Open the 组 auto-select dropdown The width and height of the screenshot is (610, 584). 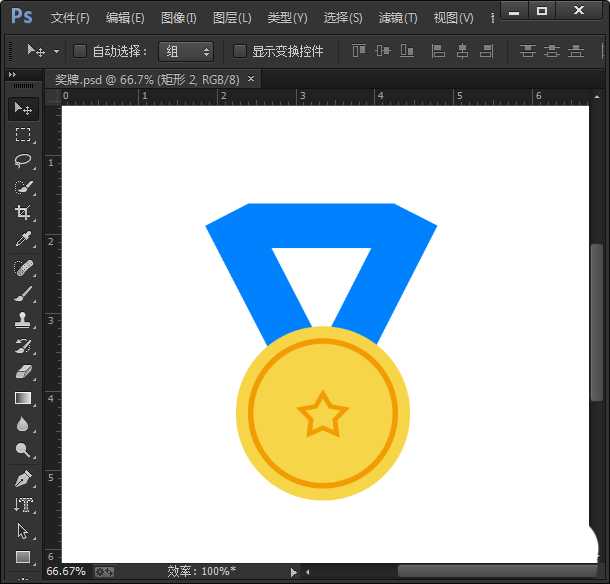[x=186, y=51]
